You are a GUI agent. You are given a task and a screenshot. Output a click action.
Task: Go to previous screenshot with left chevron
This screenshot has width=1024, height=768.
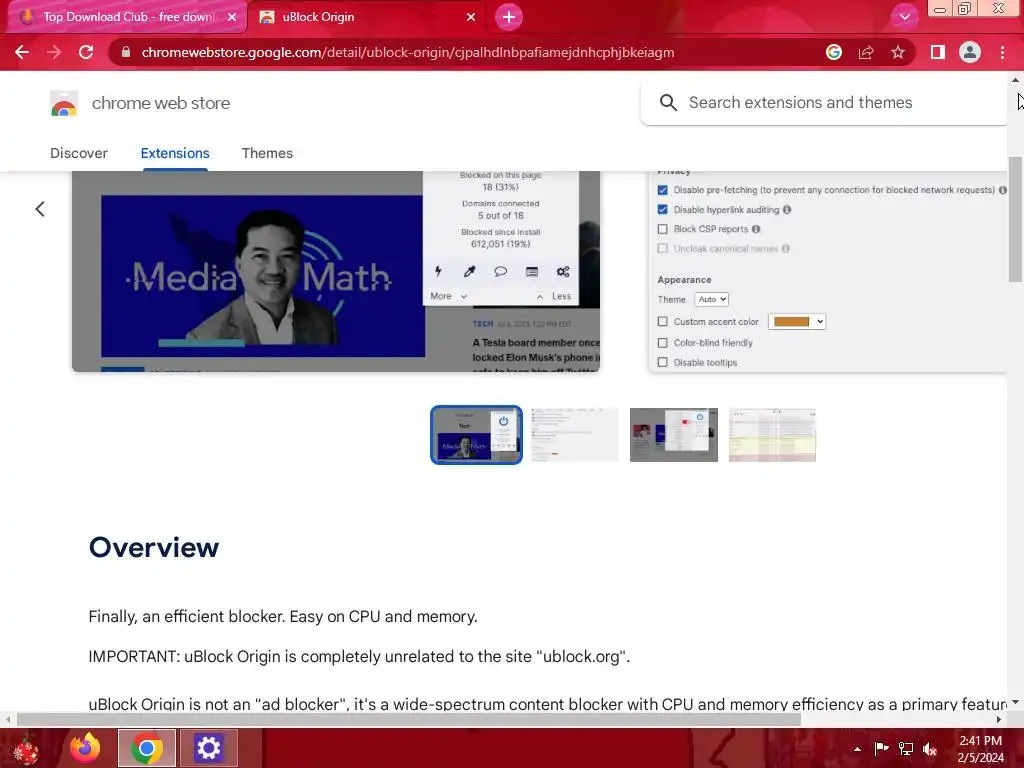coord(40,209)
